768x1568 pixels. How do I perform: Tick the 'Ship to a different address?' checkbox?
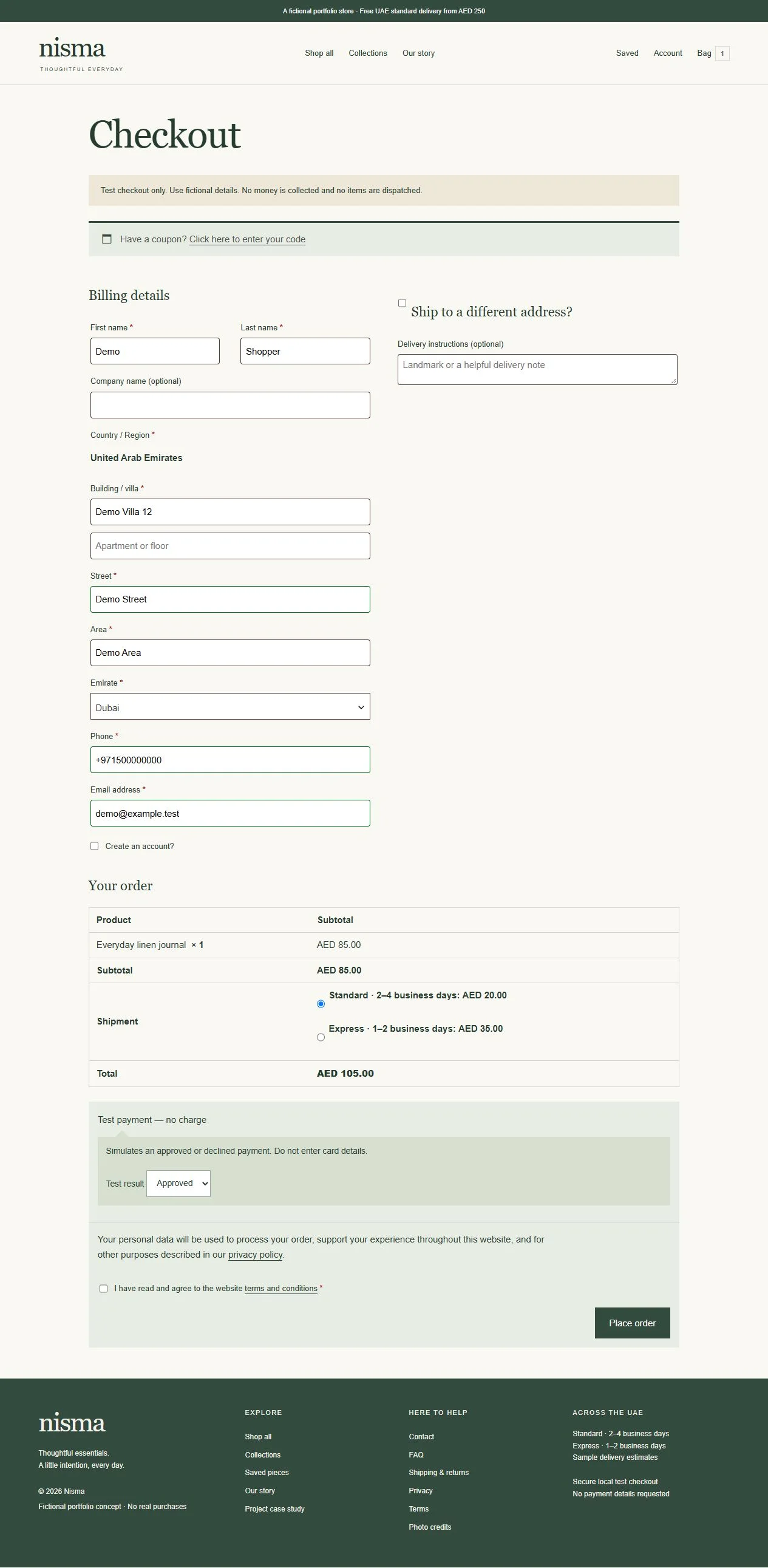[403, 303]
